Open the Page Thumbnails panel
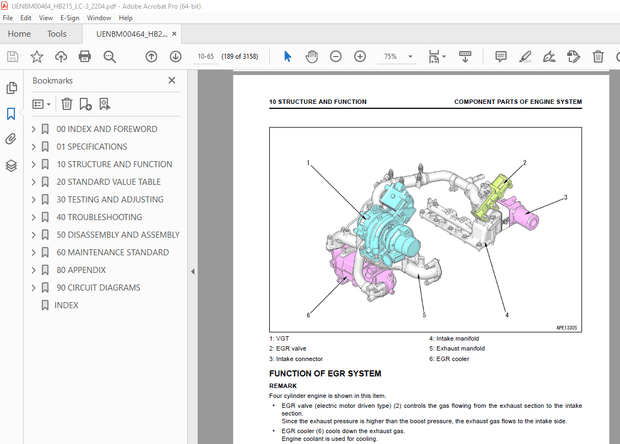The width and height of the screenshot is (620, 444). click(x=11, y=88)
